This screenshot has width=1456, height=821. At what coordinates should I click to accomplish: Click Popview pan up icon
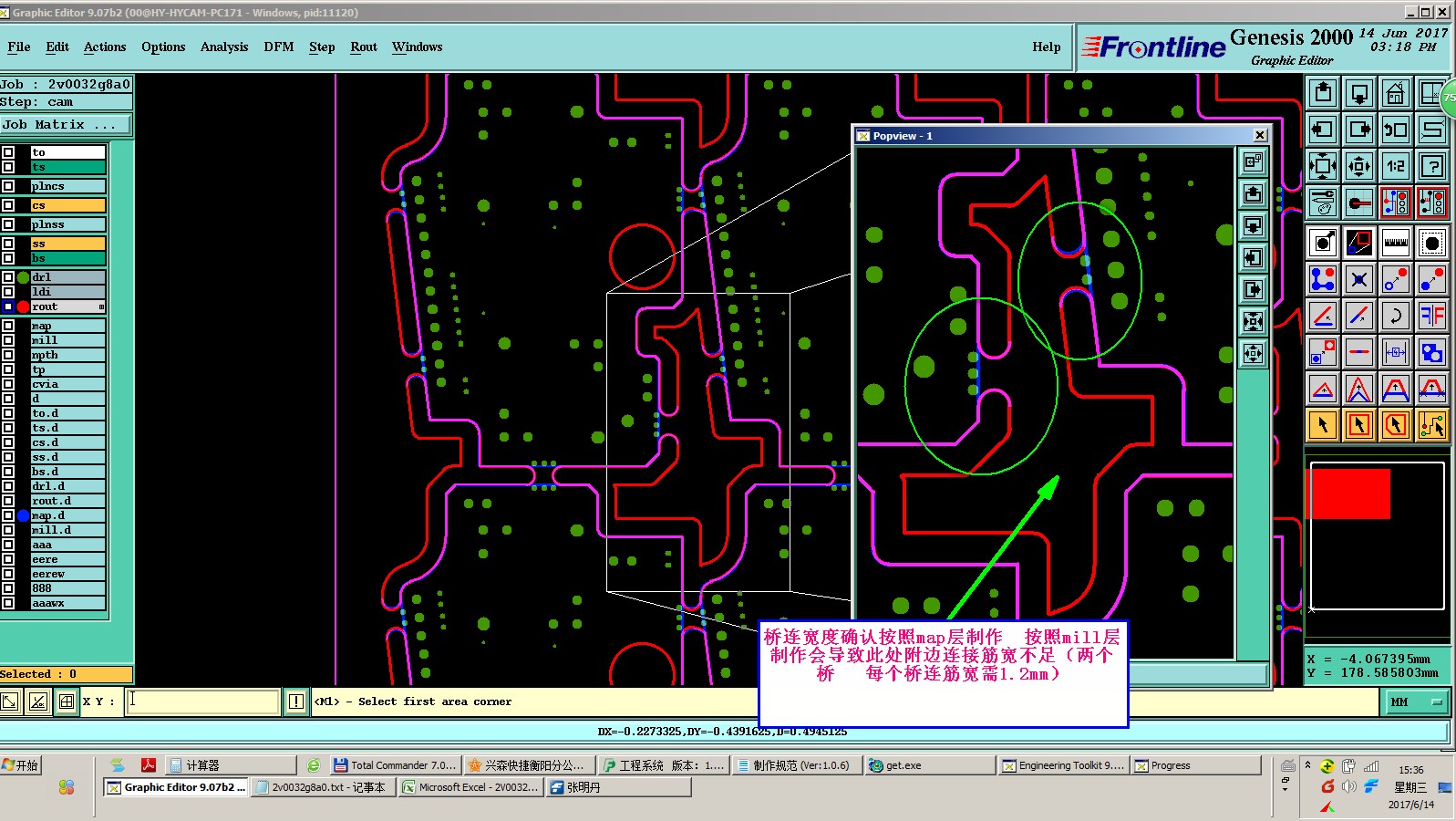pos(1254,193)
